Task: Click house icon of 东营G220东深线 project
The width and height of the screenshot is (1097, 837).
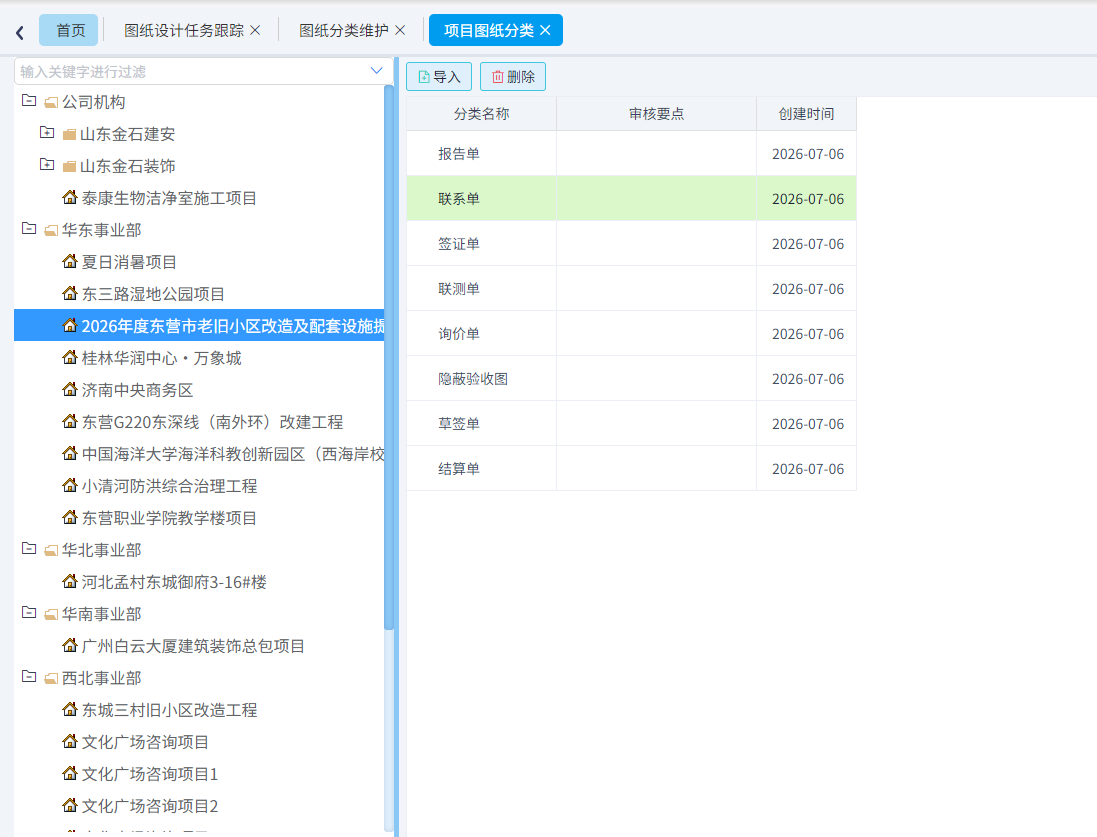Action: [x=70, y=421]
